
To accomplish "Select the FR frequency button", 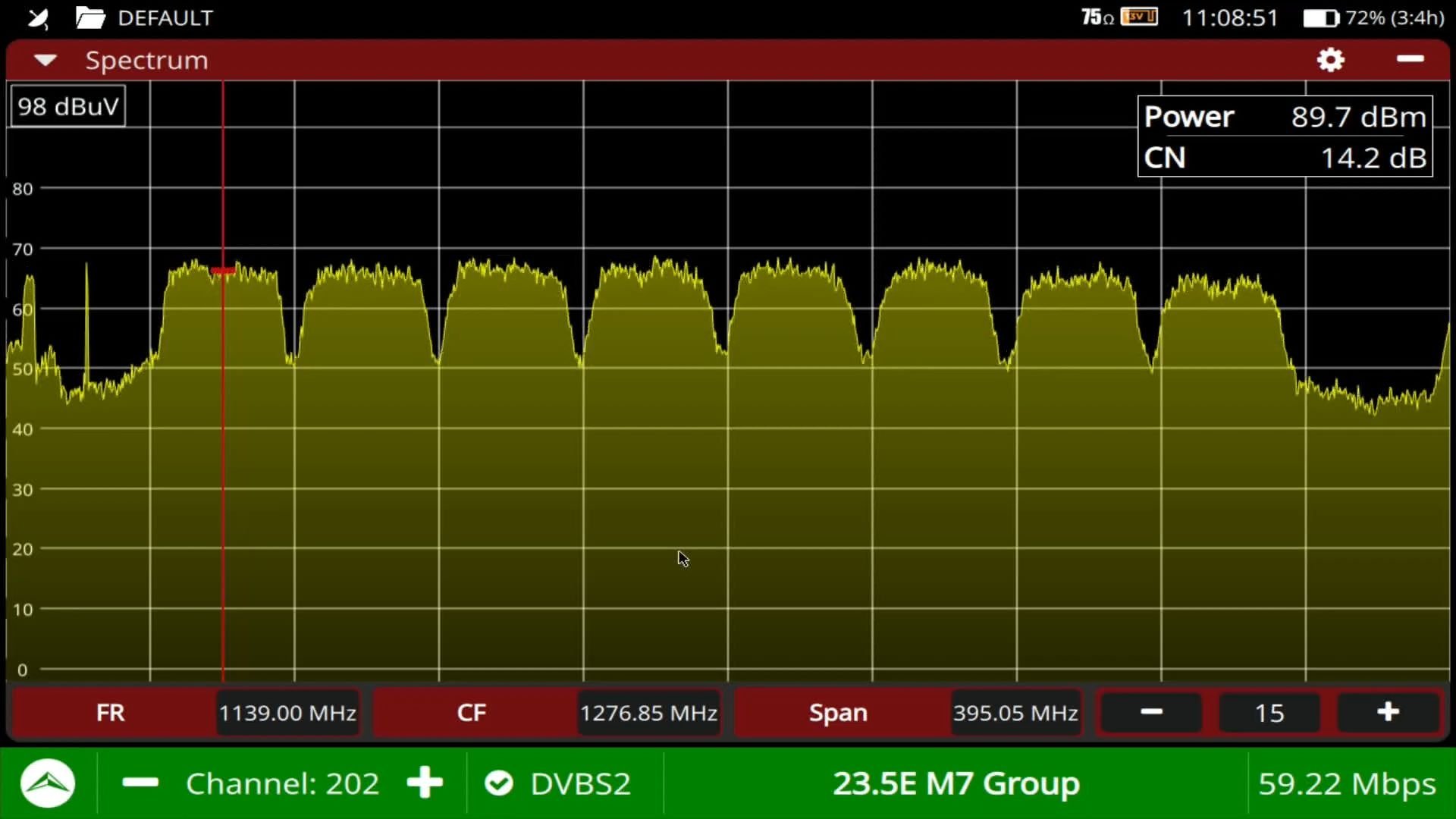I will pyautogui.click(x=111, y=713).
